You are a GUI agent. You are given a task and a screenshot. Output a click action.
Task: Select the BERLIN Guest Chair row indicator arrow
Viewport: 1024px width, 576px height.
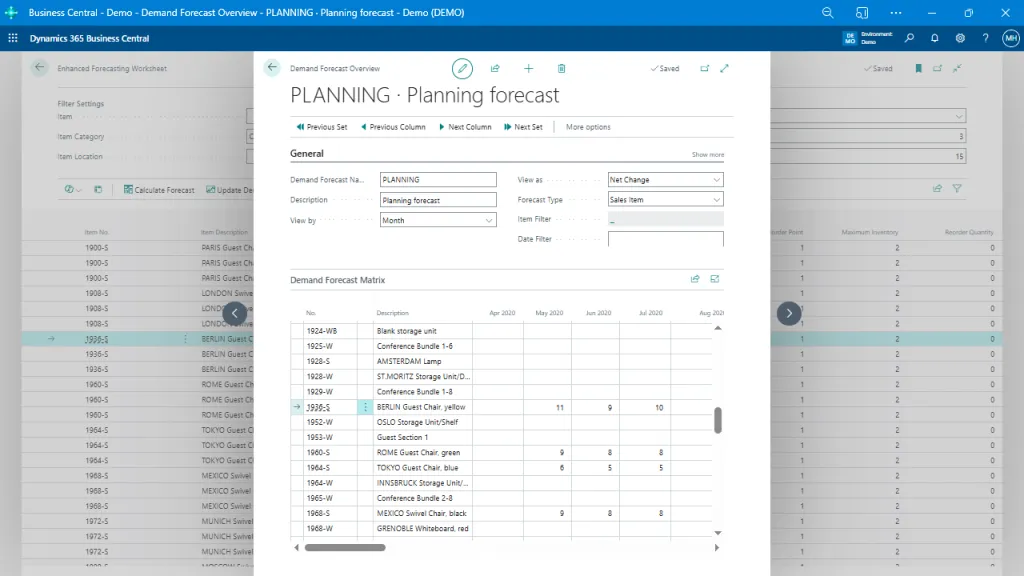pyautogui.click(x=296, y=407)
